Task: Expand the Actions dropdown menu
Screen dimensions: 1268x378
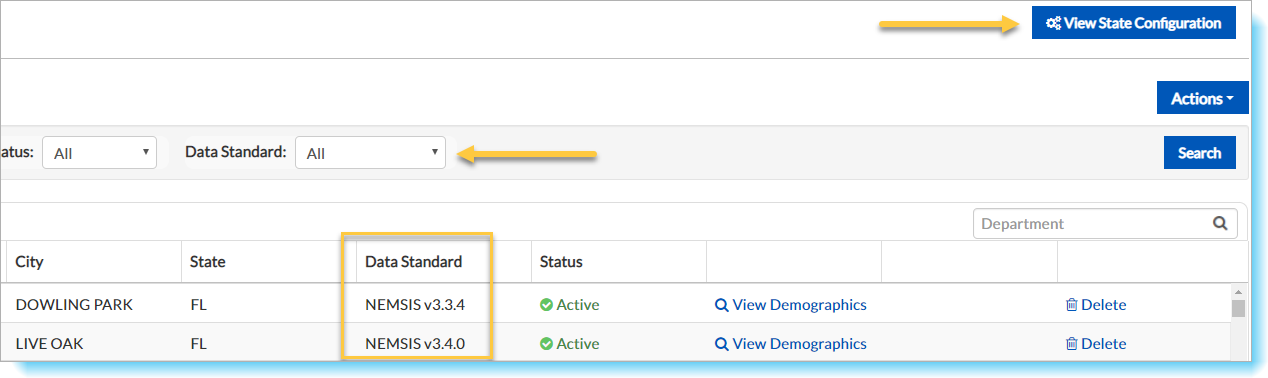Action: pyautogui.click(x=1203, y=98)
